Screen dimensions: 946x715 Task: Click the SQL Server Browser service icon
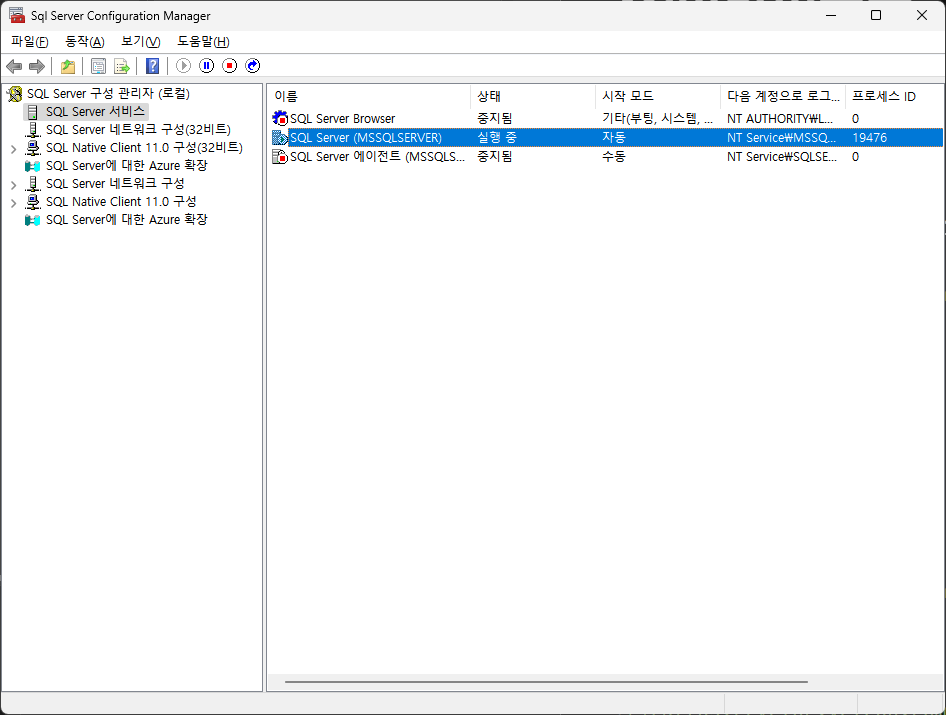pos(280,118)
